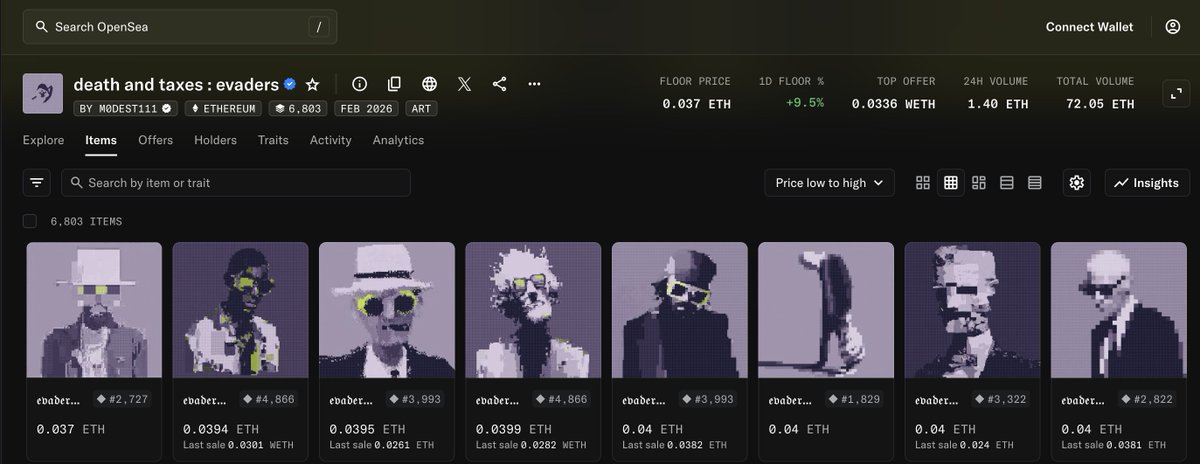The height and width of the screenshot is (464, 1200).
Task: Open NFT card priced 0.0394 ETH
Action: point(240,351)
